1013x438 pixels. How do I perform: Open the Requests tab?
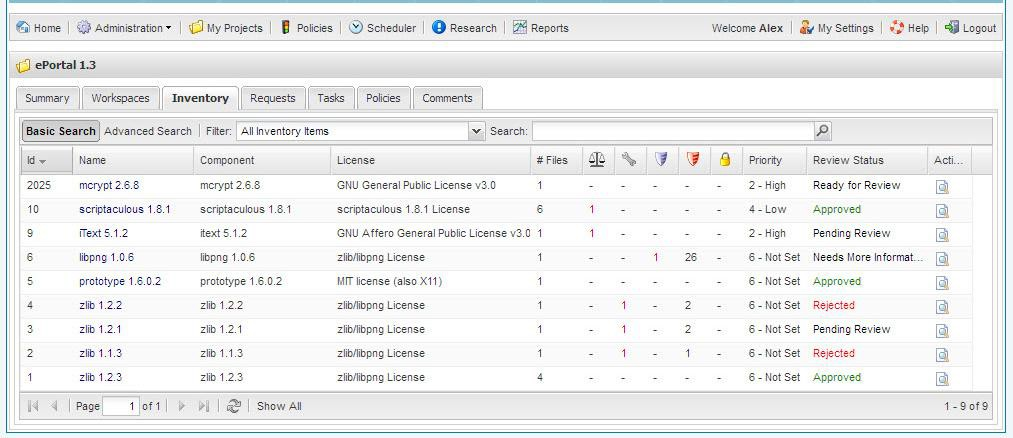click(x=272, y=98)
